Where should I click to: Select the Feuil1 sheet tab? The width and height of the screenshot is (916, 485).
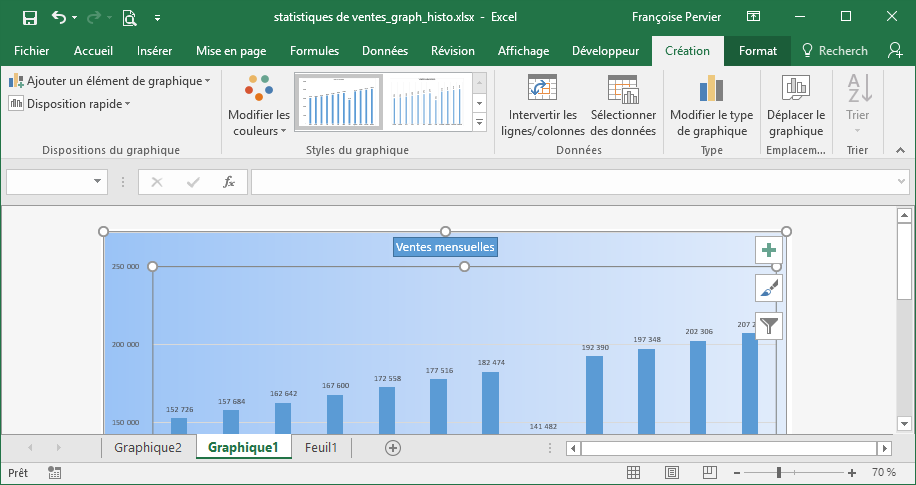point(321,447)
